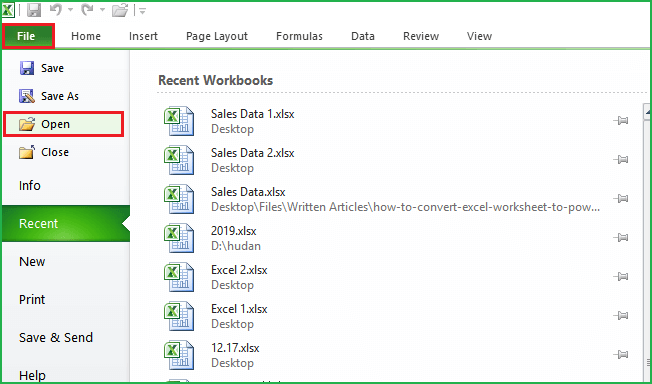652x384 pixels.
Task: Click the Save As icon in backstage menu
Action: click(x=27, y=96)
